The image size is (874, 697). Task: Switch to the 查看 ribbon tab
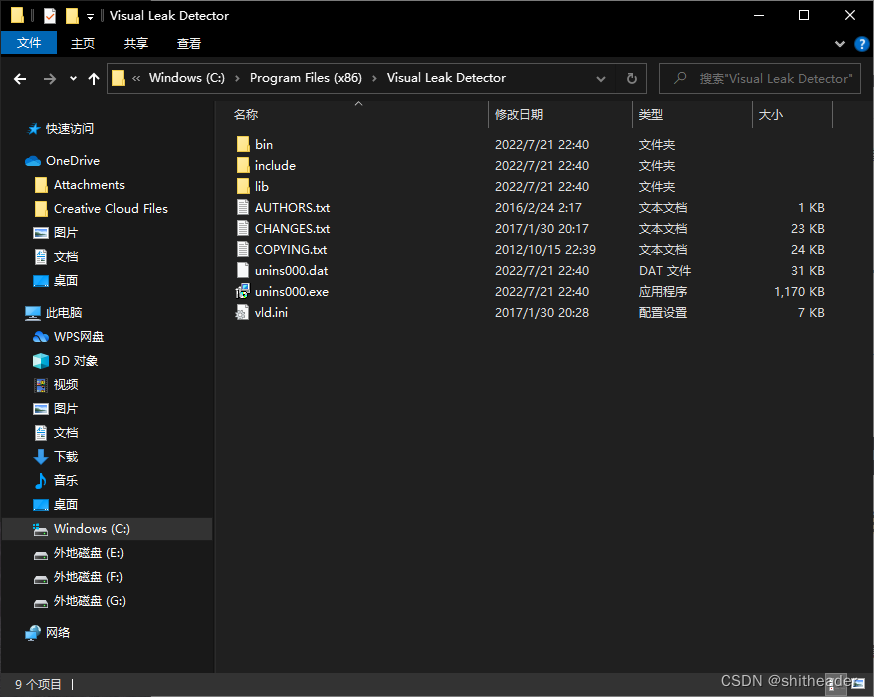tap(188, 43)
